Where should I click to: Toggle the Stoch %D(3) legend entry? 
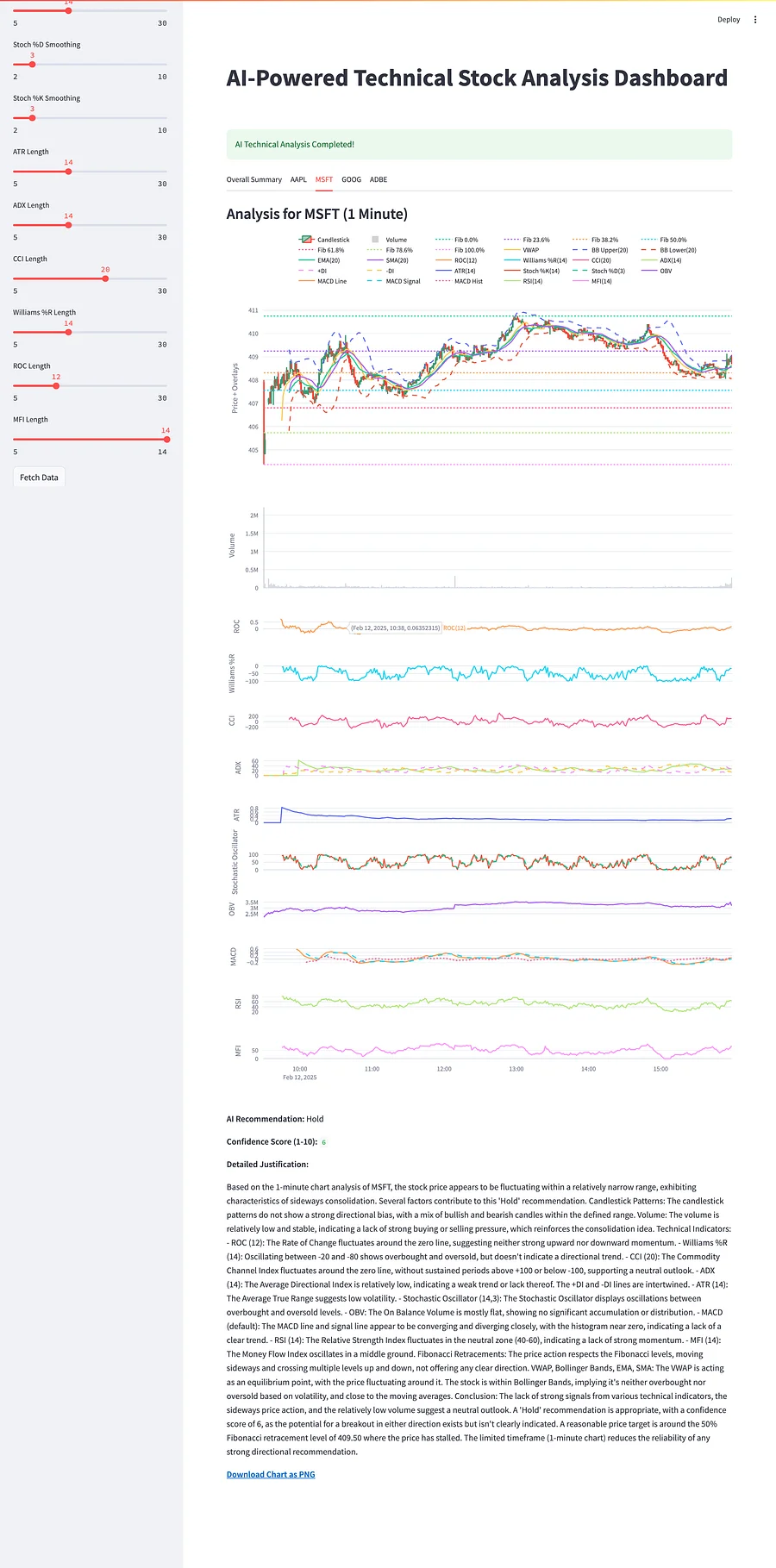coord(599,271)
